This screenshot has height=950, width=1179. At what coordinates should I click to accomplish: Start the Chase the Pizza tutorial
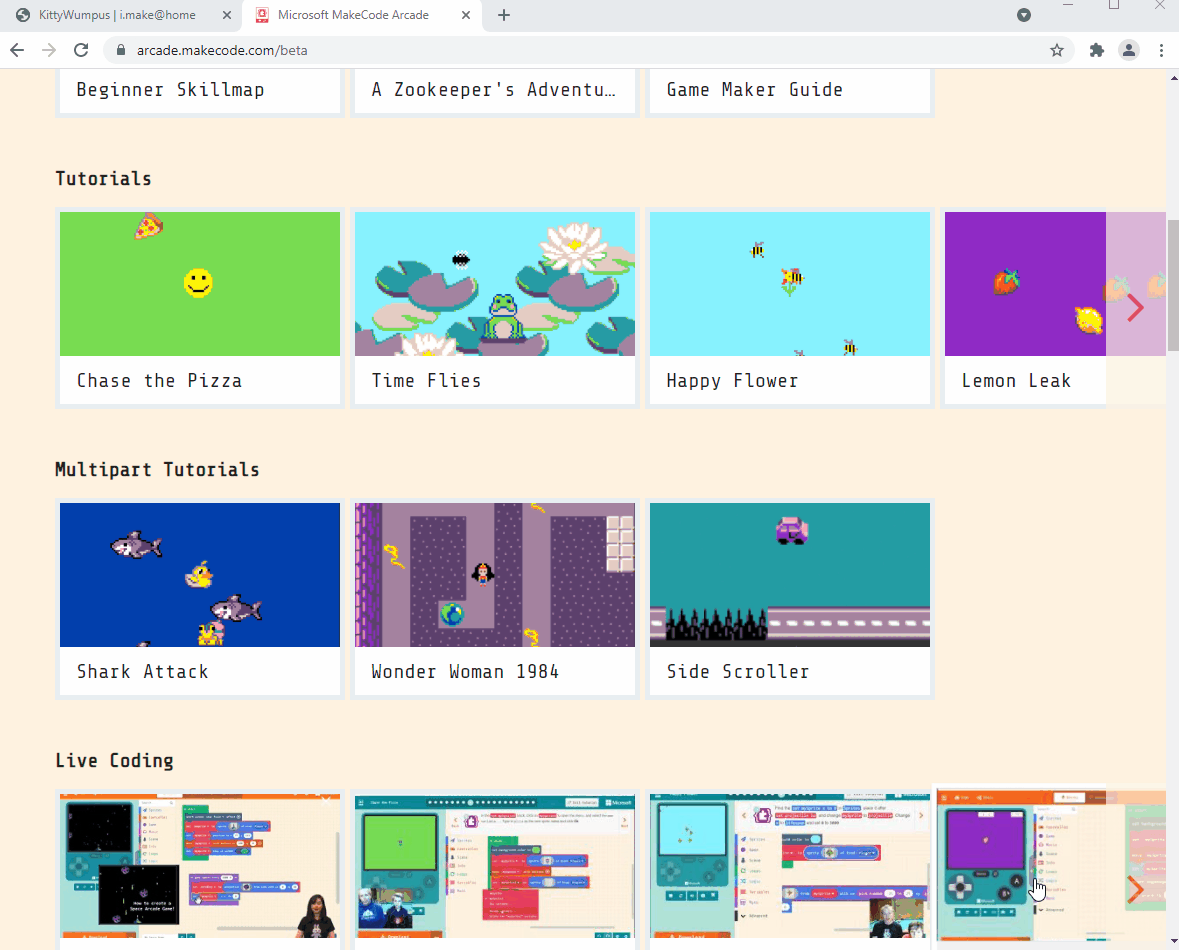[200, 308]
